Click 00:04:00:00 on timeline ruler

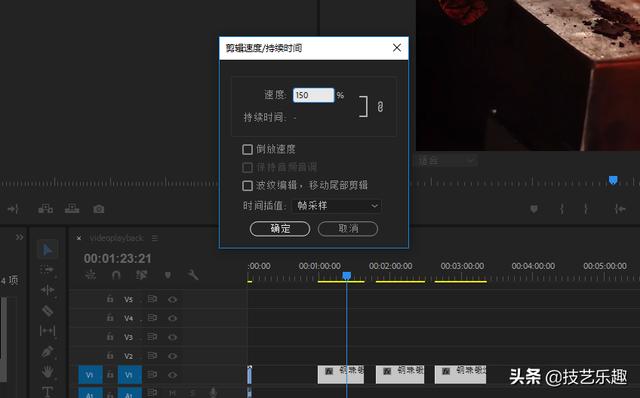pyautogui.click(x=533, y=266)
